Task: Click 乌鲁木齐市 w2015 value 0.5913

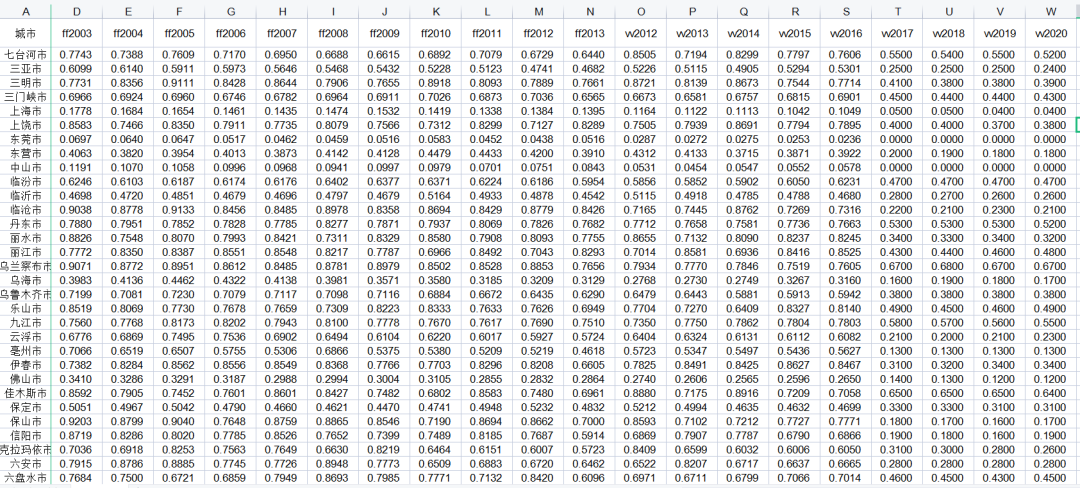Action: point(795,295)
